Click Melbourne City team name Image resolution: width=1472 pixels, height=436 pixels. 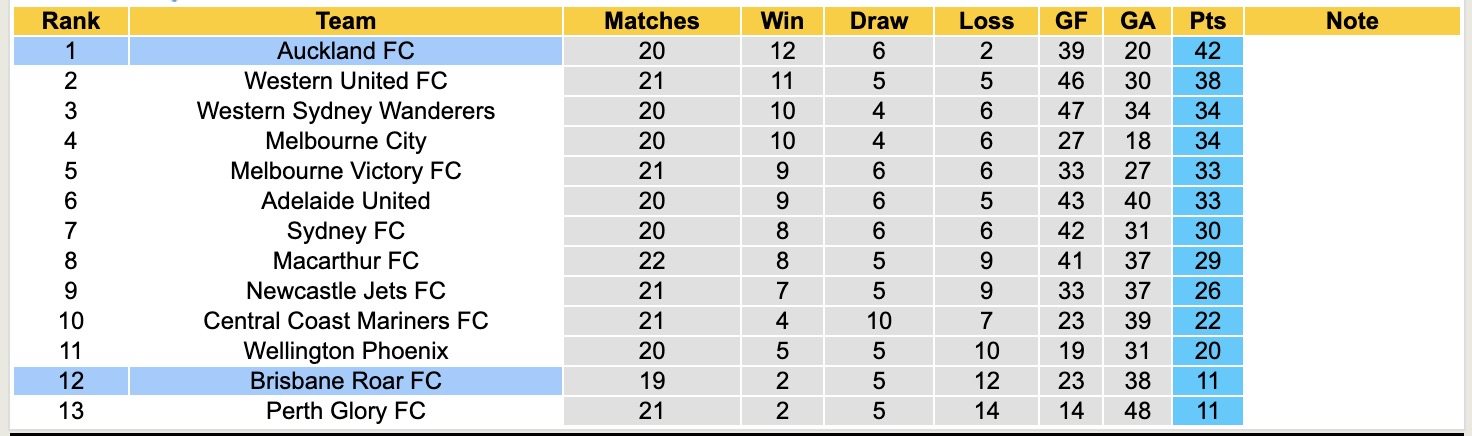tap(345, 141)
